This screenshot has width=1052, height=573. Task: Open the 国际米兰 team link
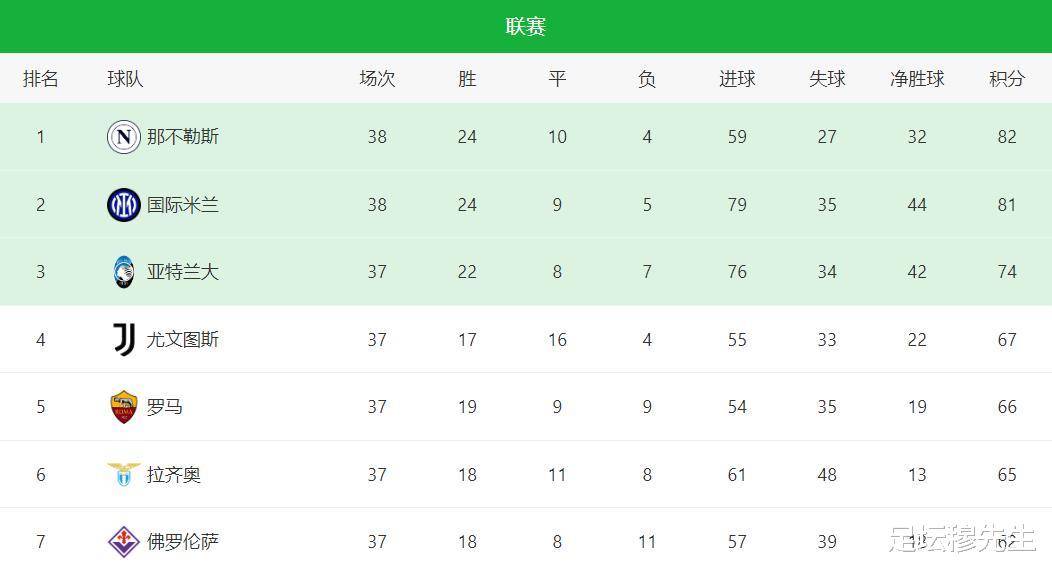pyautogui.click(x=182, y=205)
